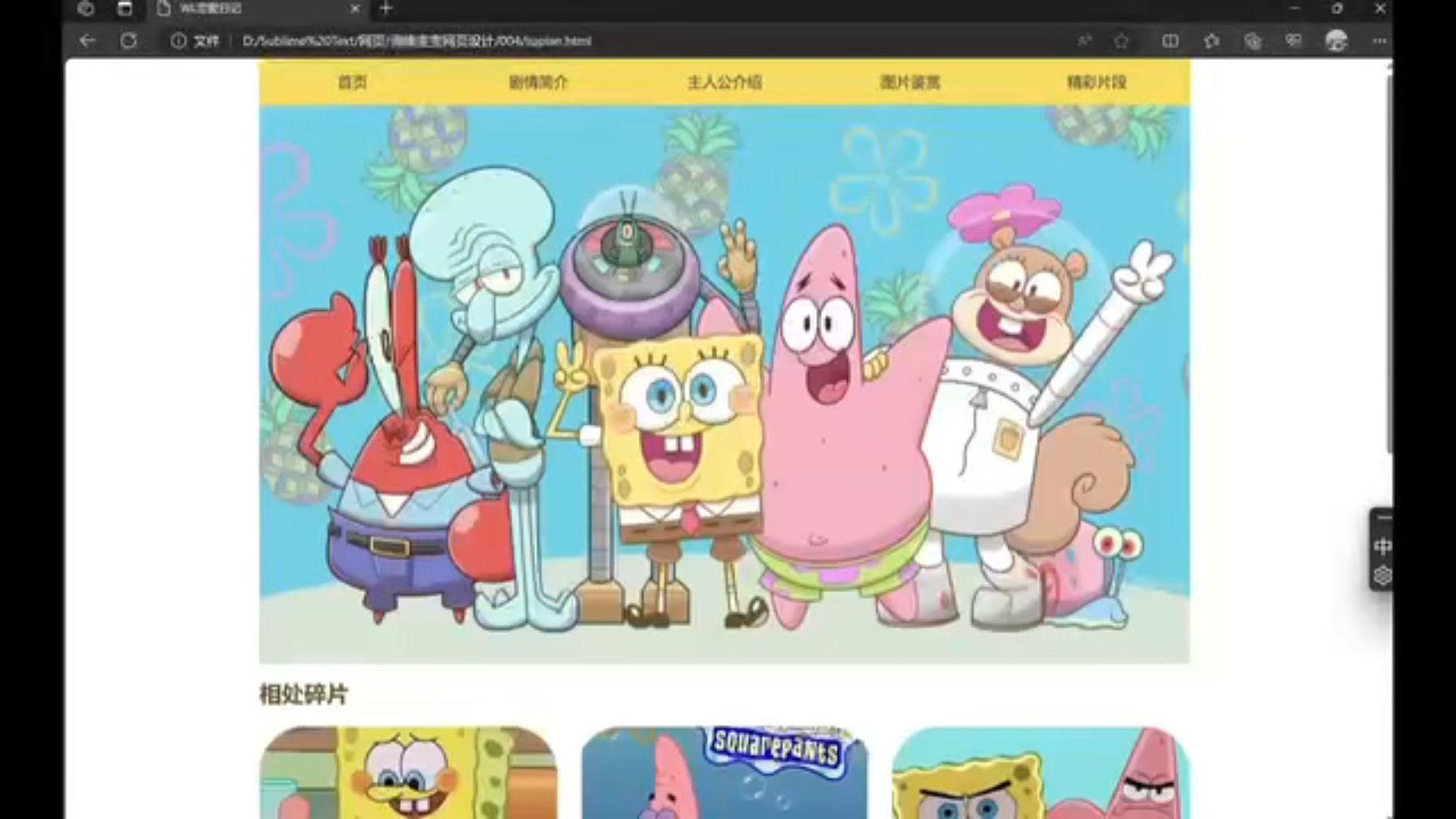Open the smiling SpongeBob card thumbnail
Image resolution: width=1456 pixels, height=819 pixels.
coord(408,773)
